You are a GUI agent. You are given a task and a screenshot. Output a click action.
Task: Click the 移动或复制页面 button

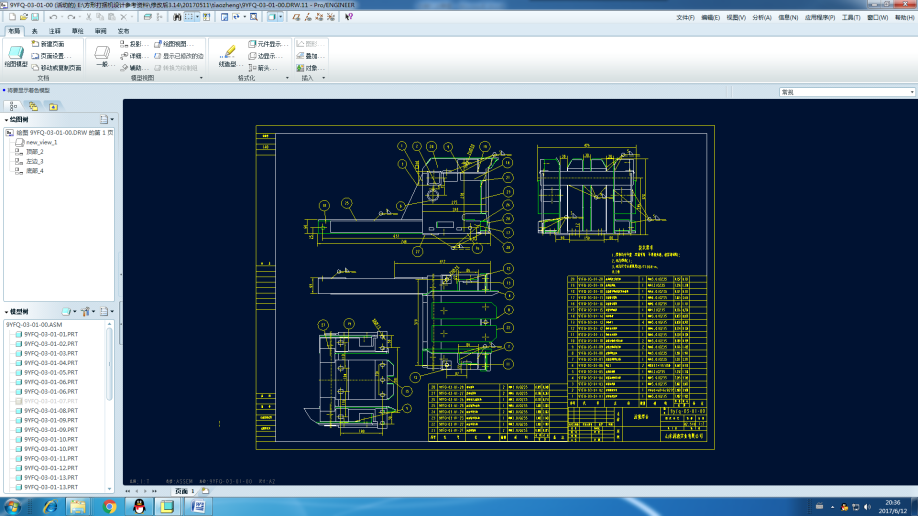56,68
